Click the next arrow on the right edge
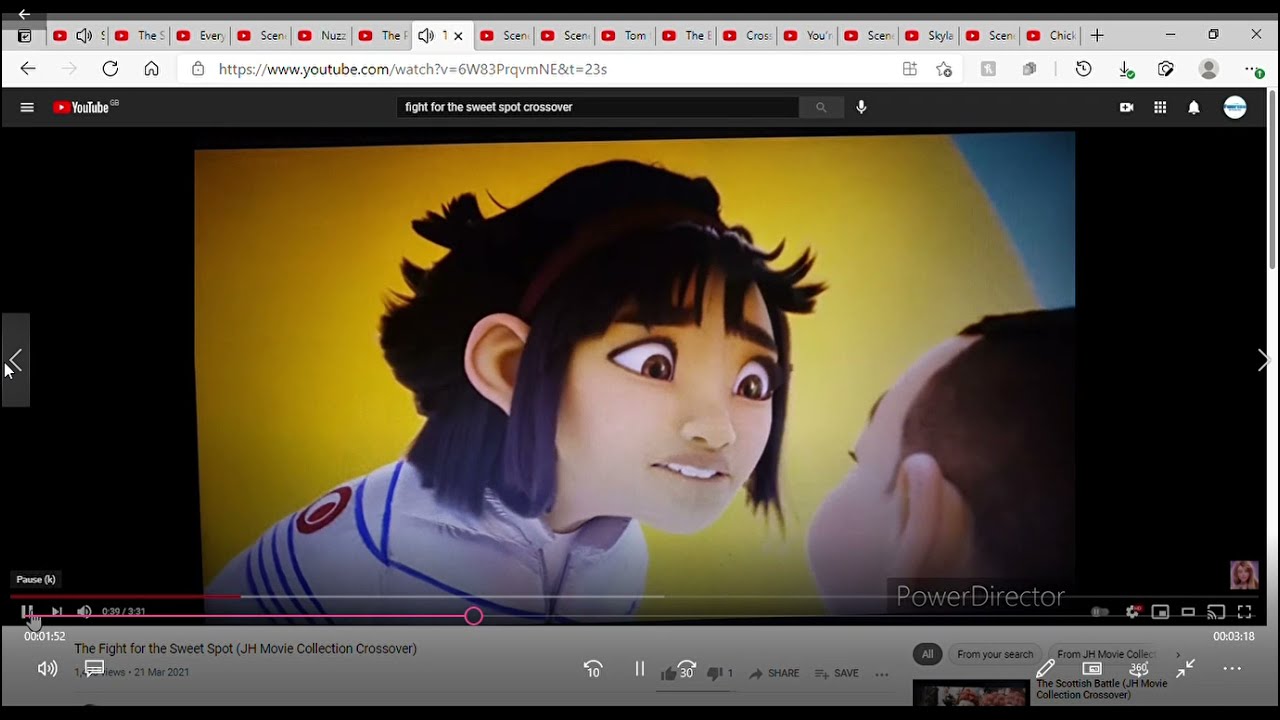 click(1263, 360)
